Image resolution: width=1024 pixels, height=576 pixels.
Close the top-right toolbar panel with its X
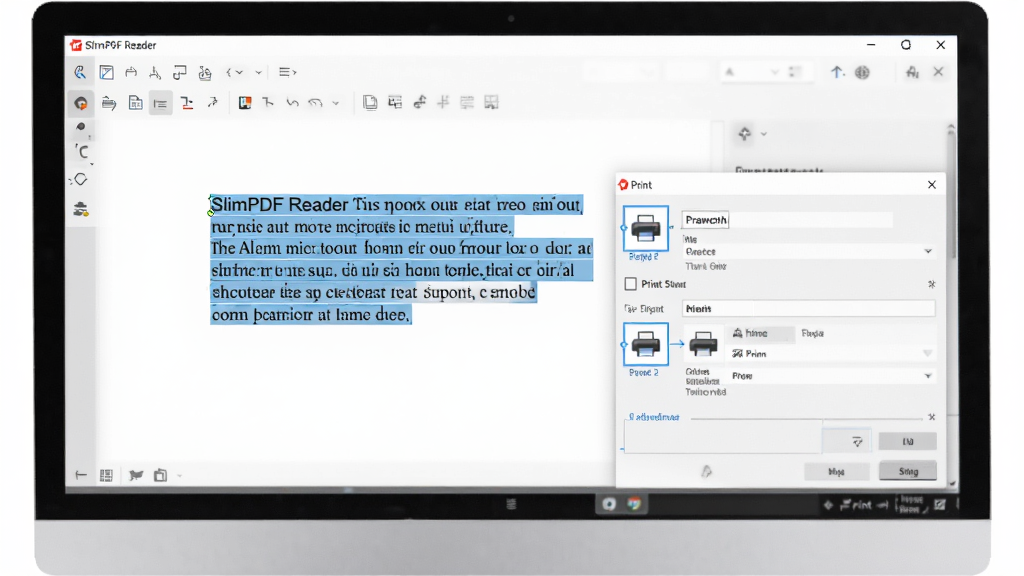tap(938, 72)
